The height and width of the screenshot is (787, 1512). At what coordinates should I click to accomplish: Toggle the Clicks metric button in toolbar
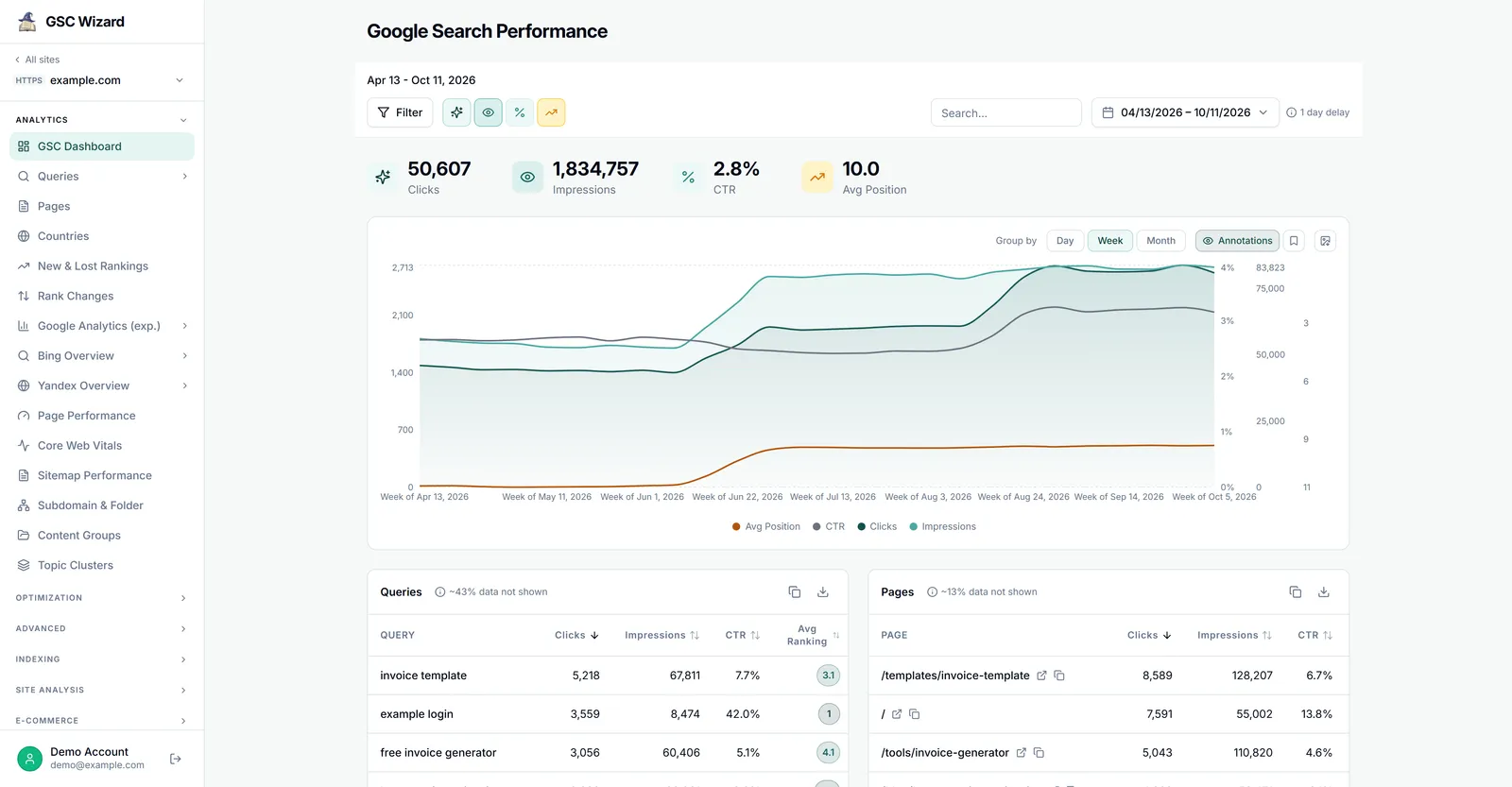point(456,112)
